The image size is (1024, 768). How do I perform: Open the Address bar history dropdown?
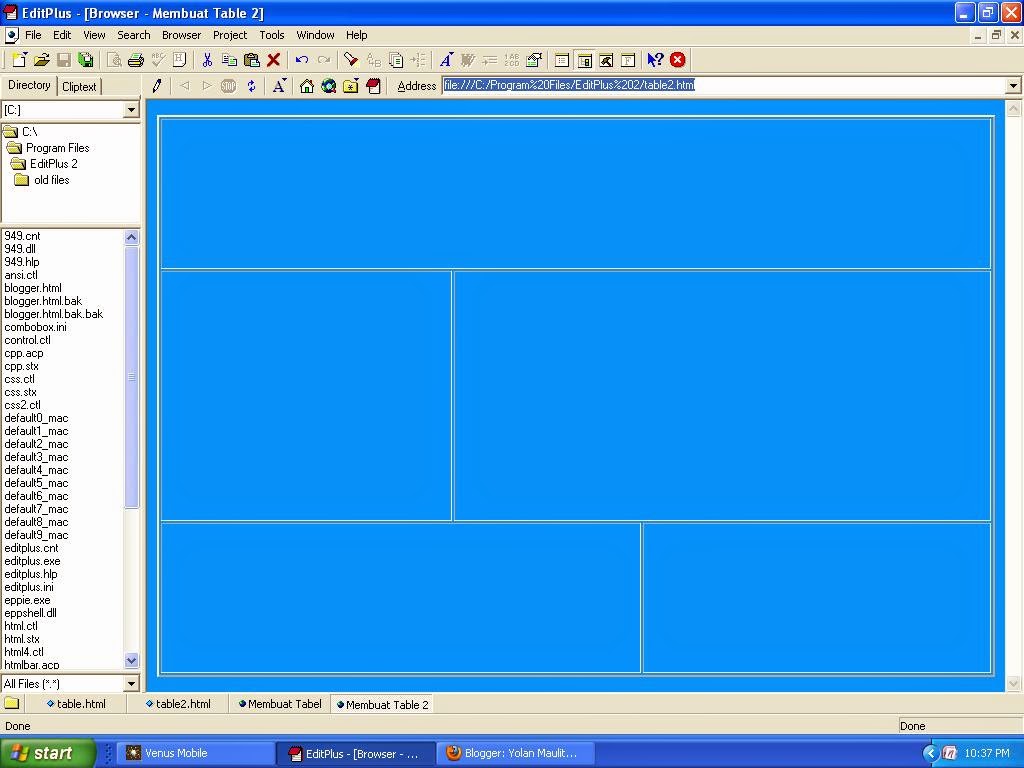pyautogui.click(x=1013, y=85)
